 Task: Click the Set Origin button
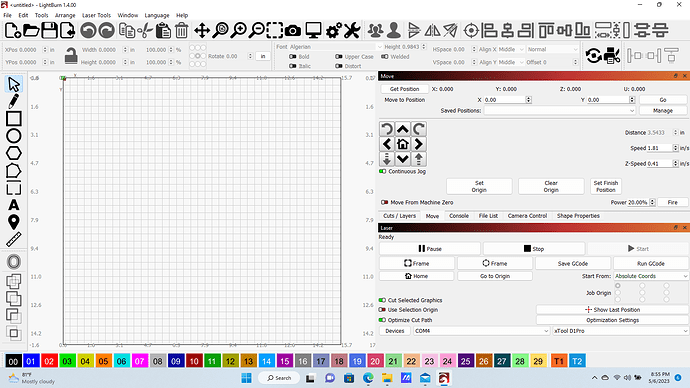coord(479,187)
